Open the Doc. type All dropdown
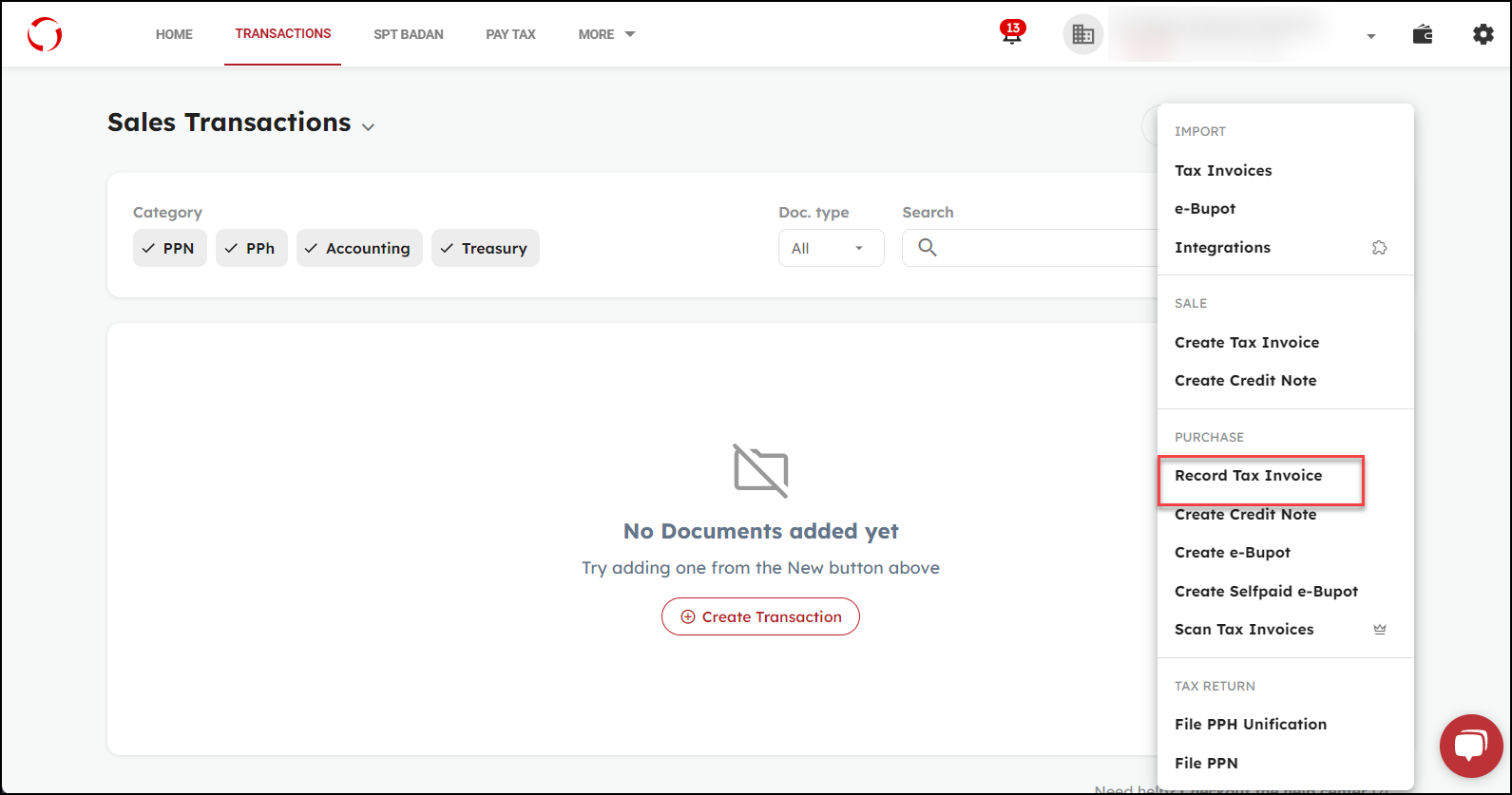This screenshot has height=795, width=1512. pos(830,249)
